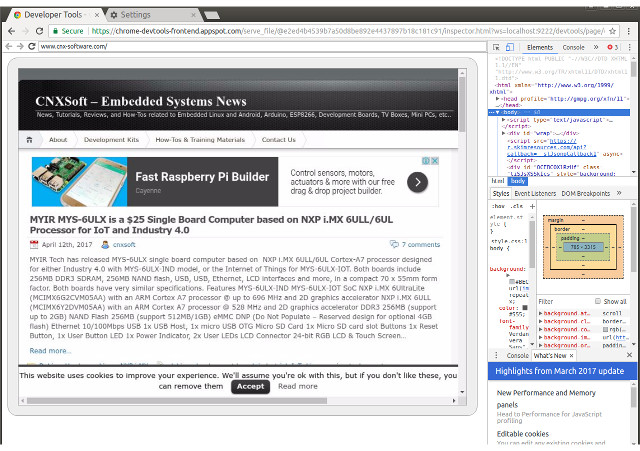Click the Chrome browser back arrow

click(12, 31)
